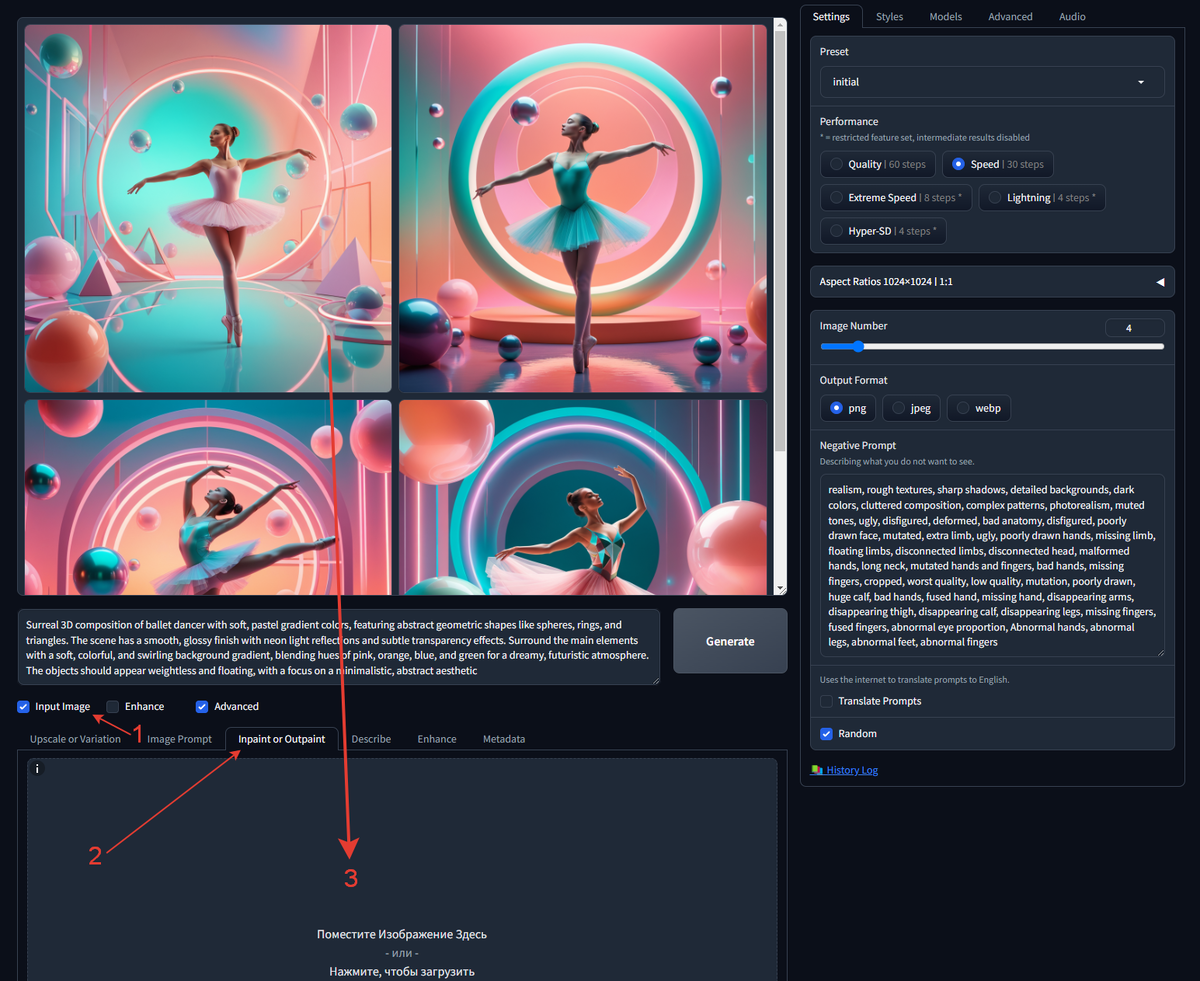
Task: Click into the main prompt text box
Action: click(339, 647)
